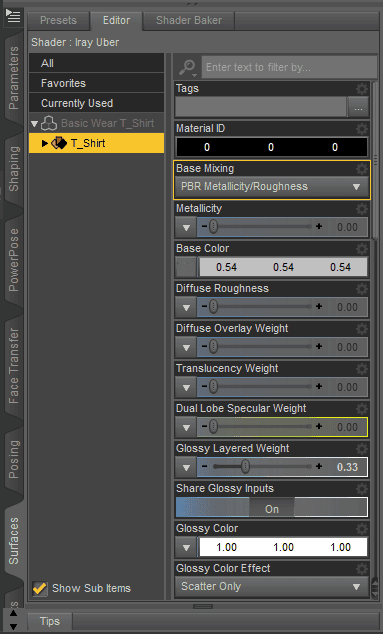This screenshot has width=383, height=634.
Task: Open the Surfaces side tab
Action: [x=14, y=541]
